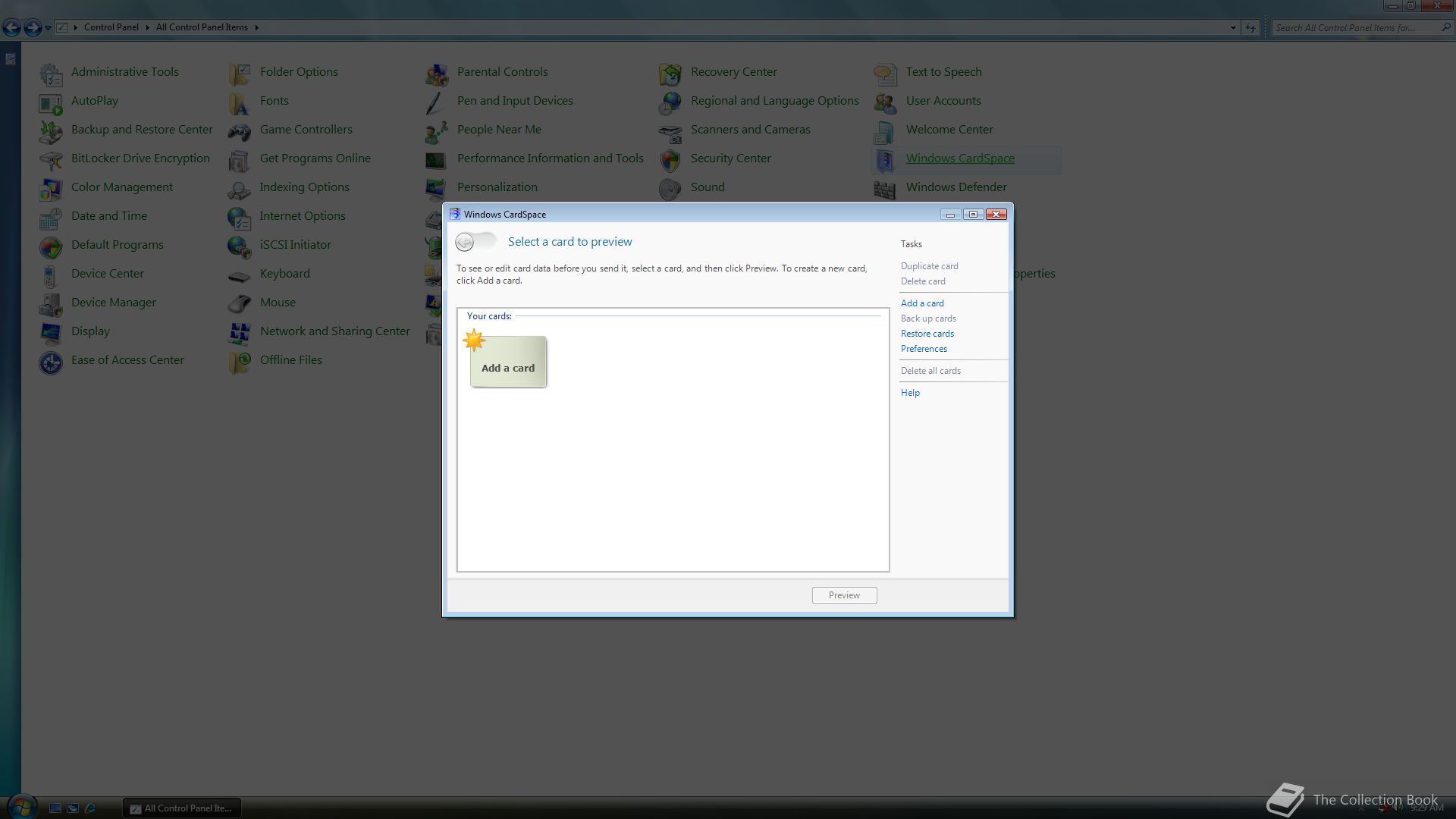
Task: Click the Add a card thumbnail
Action: (x=507, y=361)
